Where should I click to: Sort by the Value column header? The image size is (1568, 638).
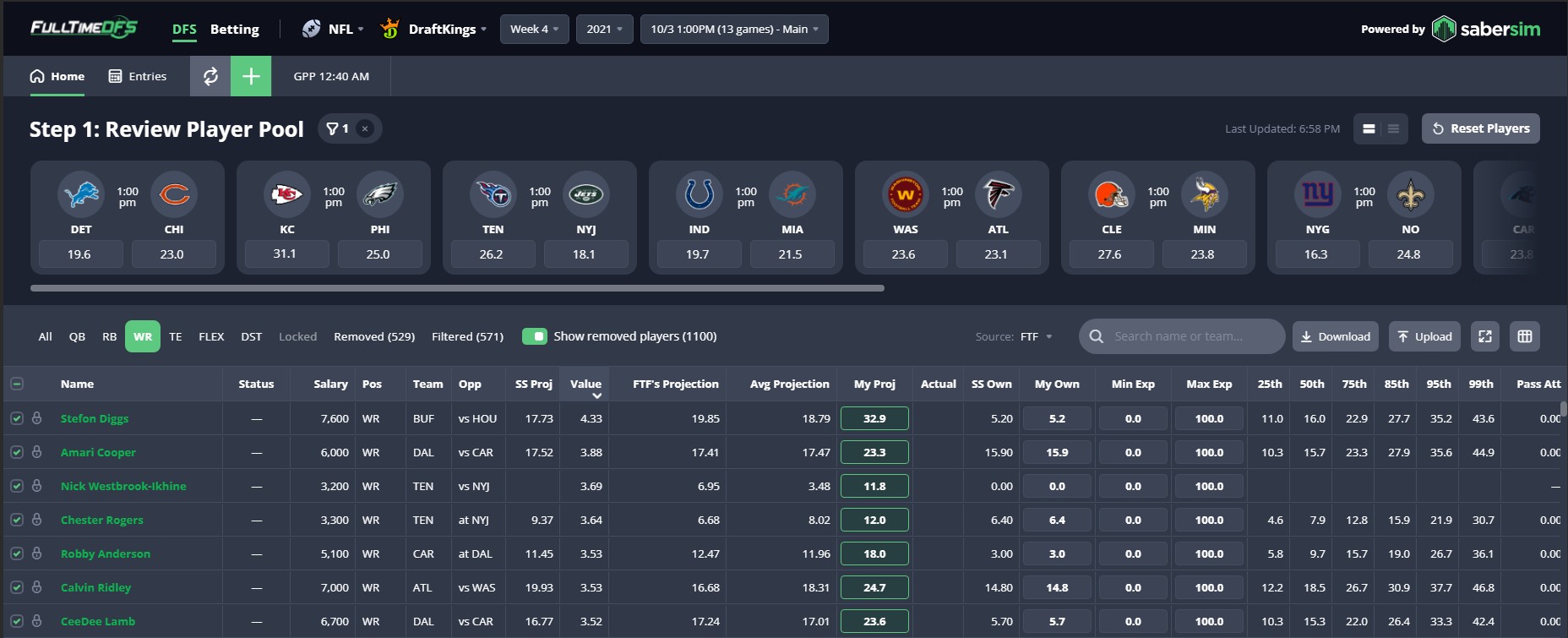[585, 384]
